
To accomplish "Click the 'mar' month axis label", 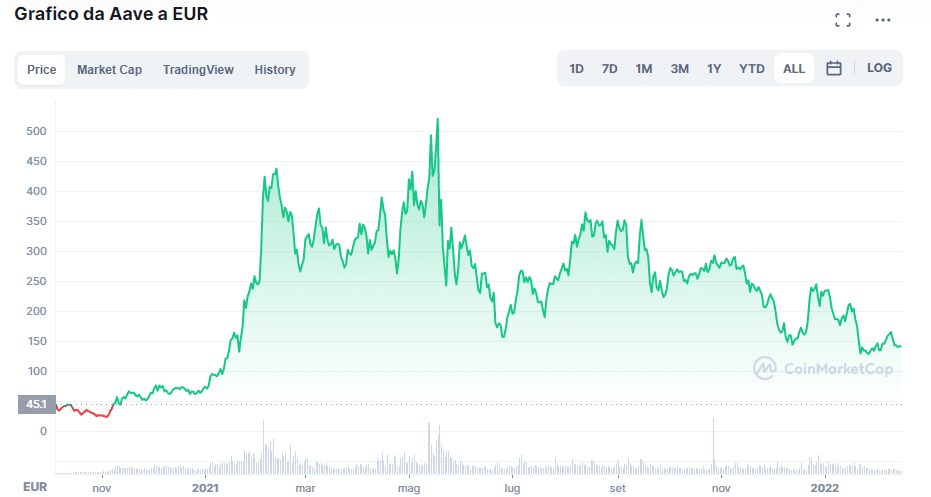I will tap(305, 488).
